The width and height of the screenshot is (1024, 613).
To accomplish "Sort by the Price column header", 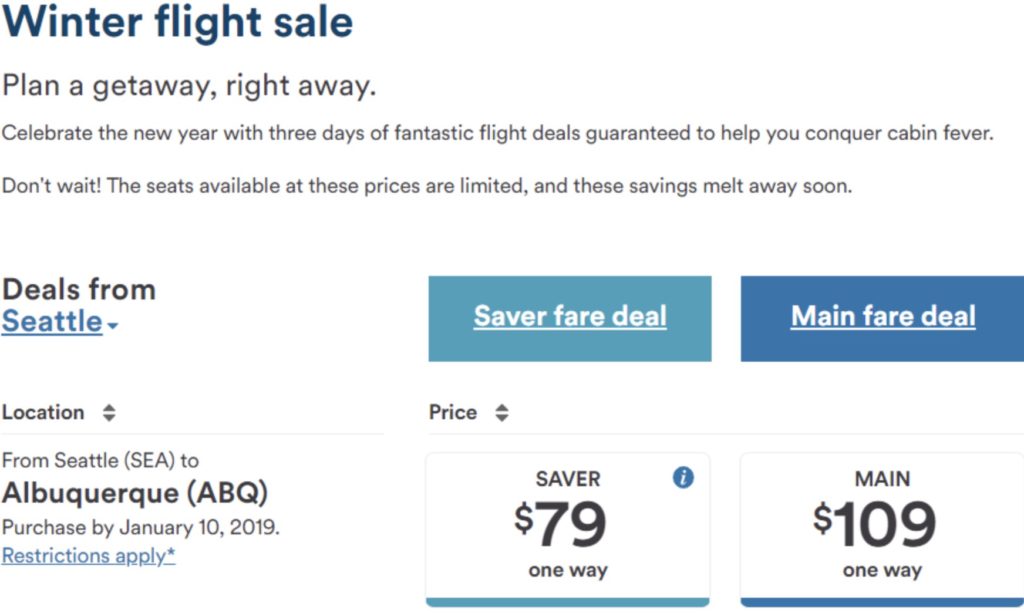I will 453,413.
